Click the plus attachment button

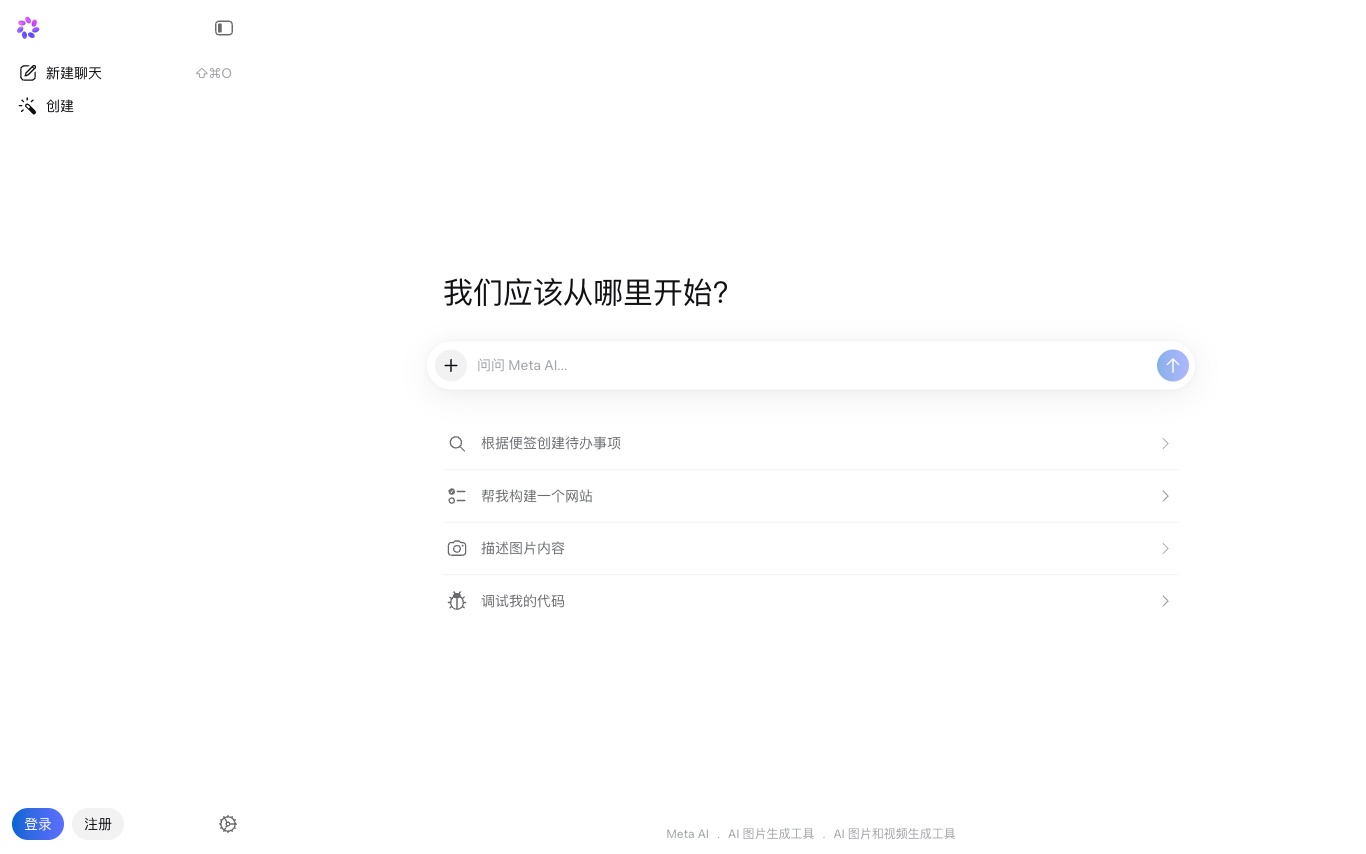pyautogui.click(x=451, y=365)
